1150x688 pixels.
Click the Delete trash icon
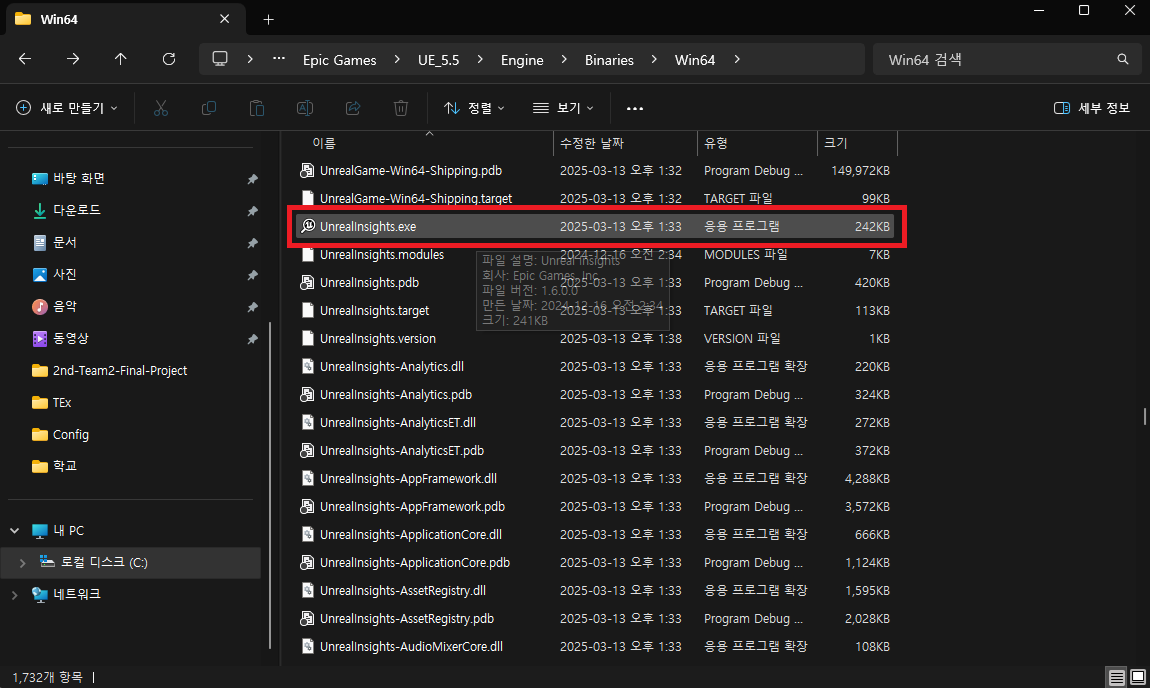pyautogui.click(x=400, y=108)
